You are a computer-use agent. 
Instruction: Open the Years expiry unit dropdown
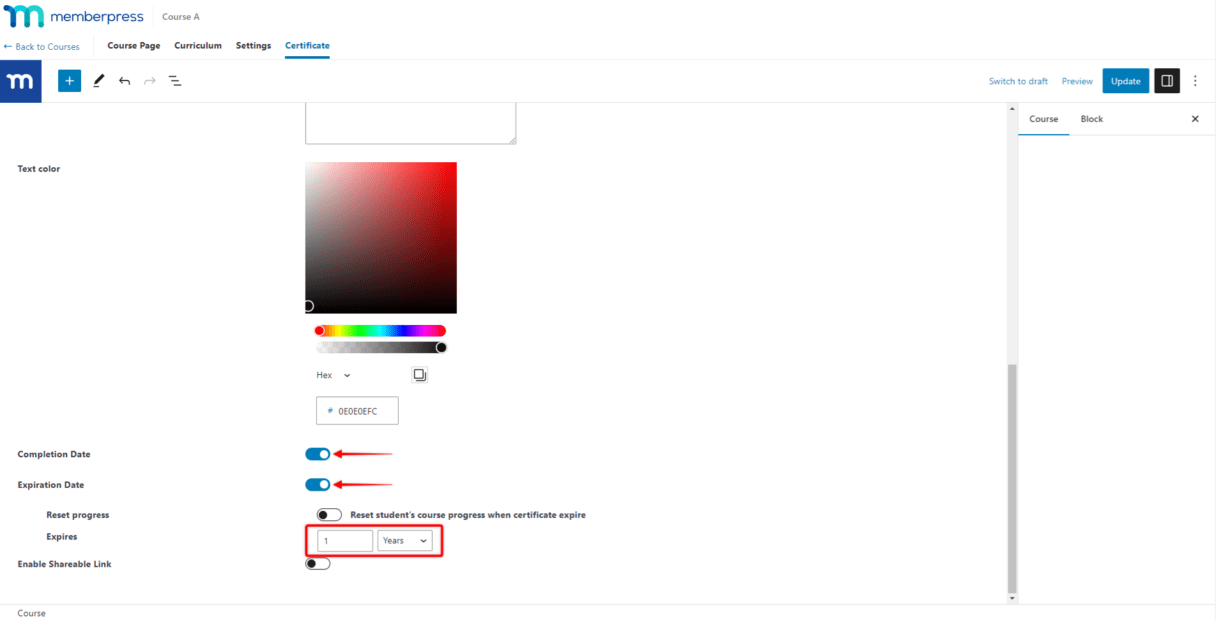[405, 541]
